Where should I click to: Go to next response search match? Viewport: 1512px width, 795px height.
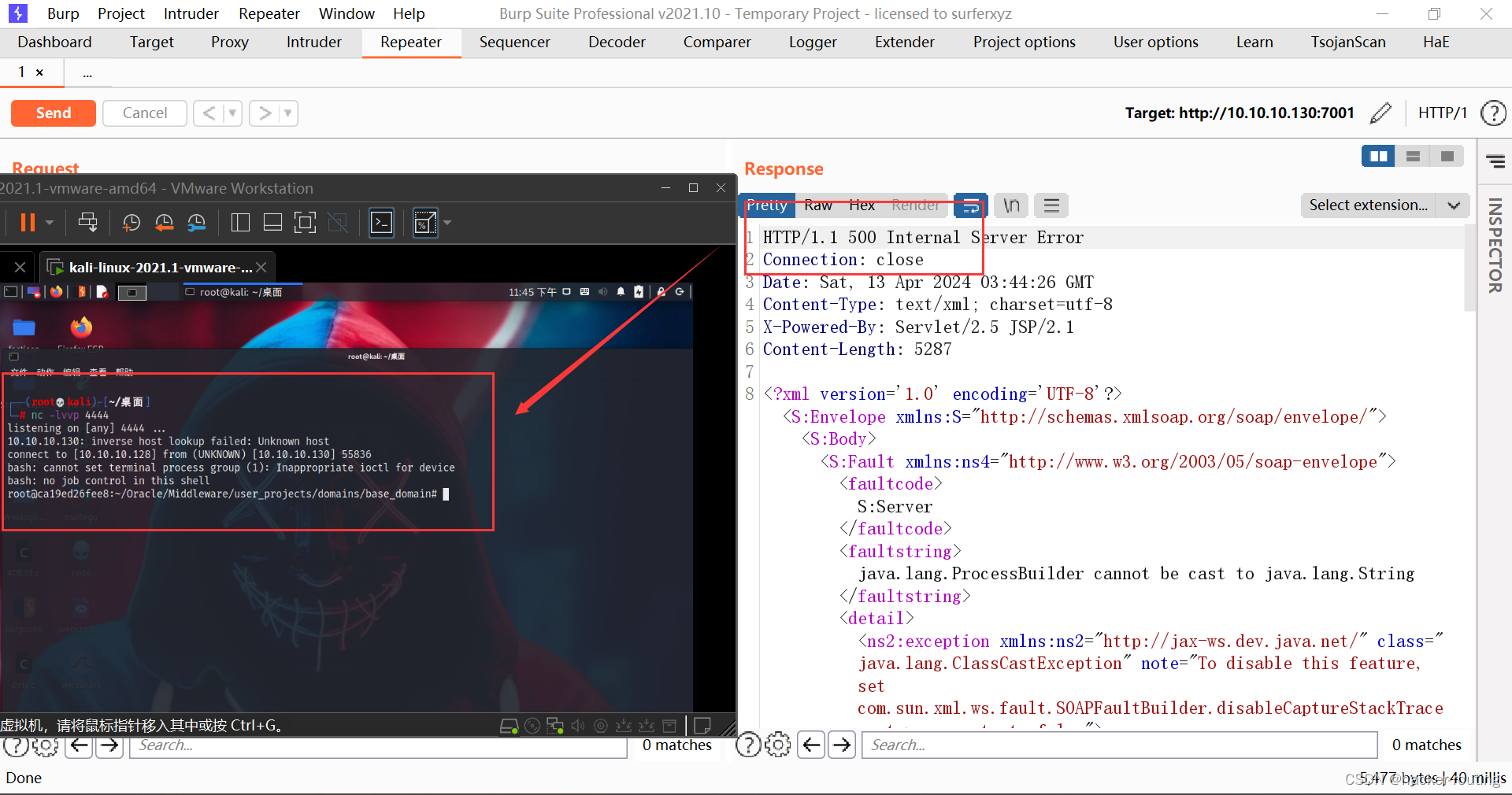(843, 745)
